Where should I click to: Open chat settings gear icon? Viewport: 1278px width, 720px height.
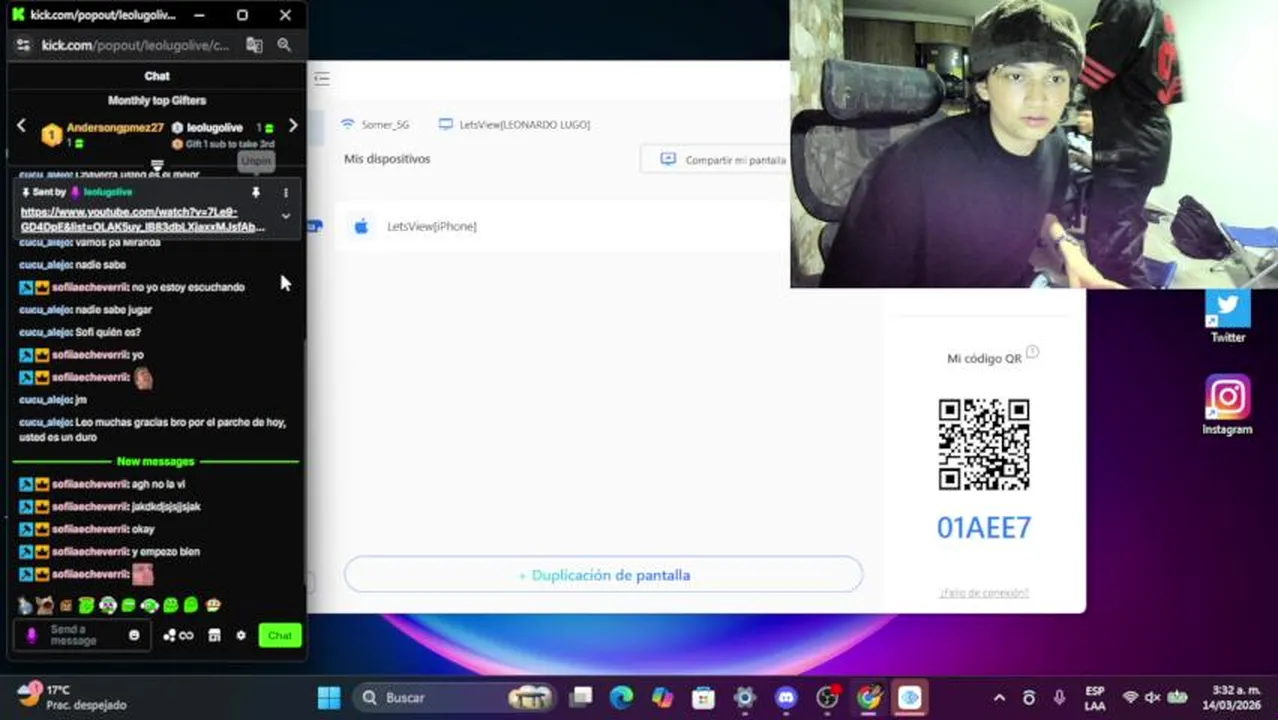coord(241,635)
